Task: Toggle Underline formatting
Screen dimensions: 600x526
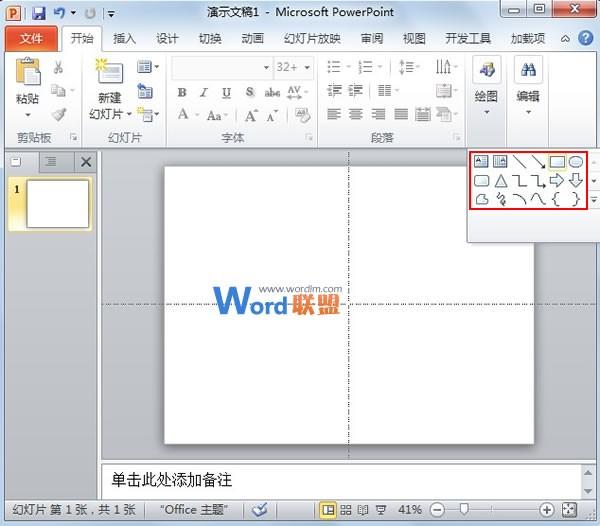Action: 226,93
